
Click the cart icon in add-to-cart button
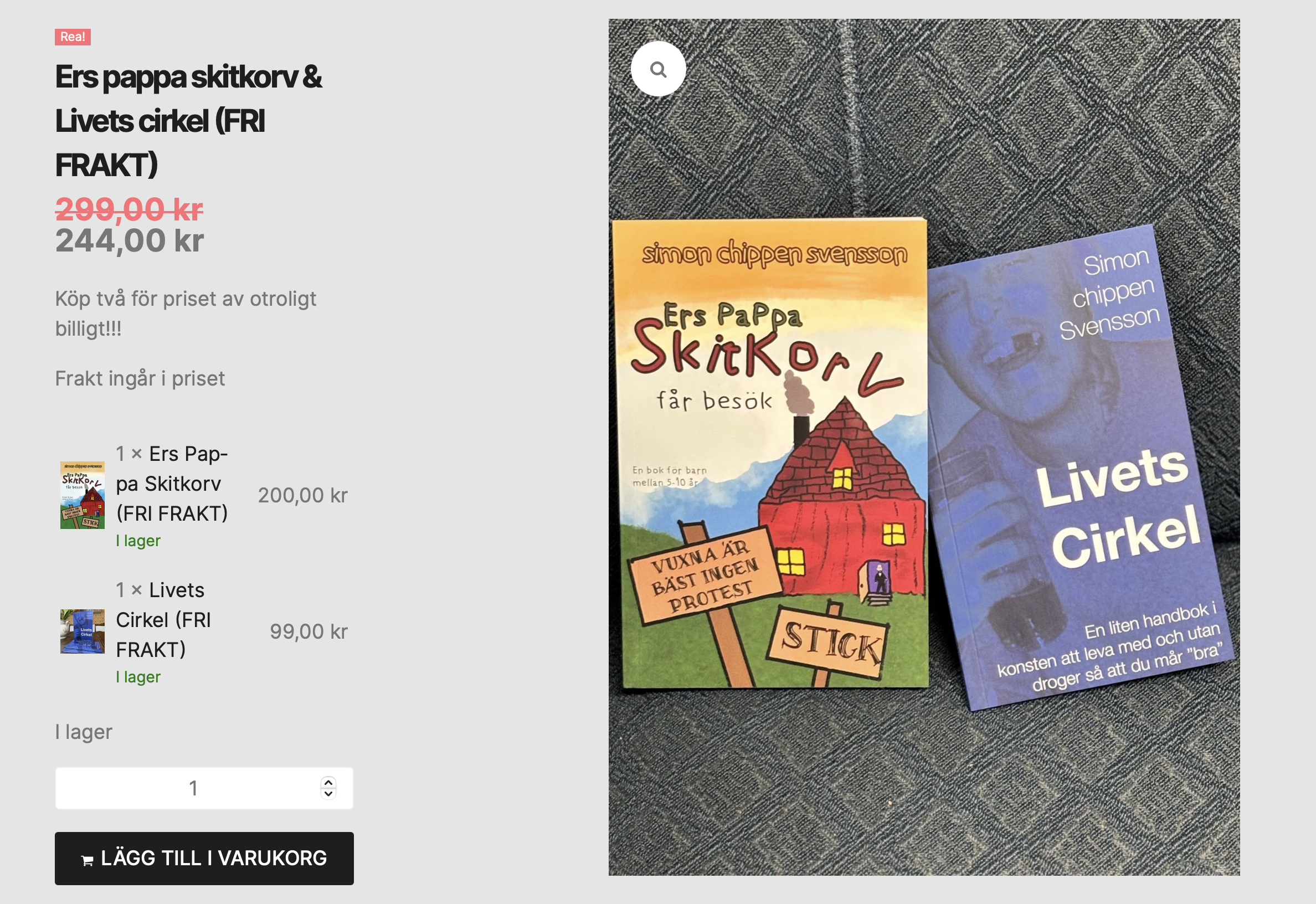coord(87,860)
